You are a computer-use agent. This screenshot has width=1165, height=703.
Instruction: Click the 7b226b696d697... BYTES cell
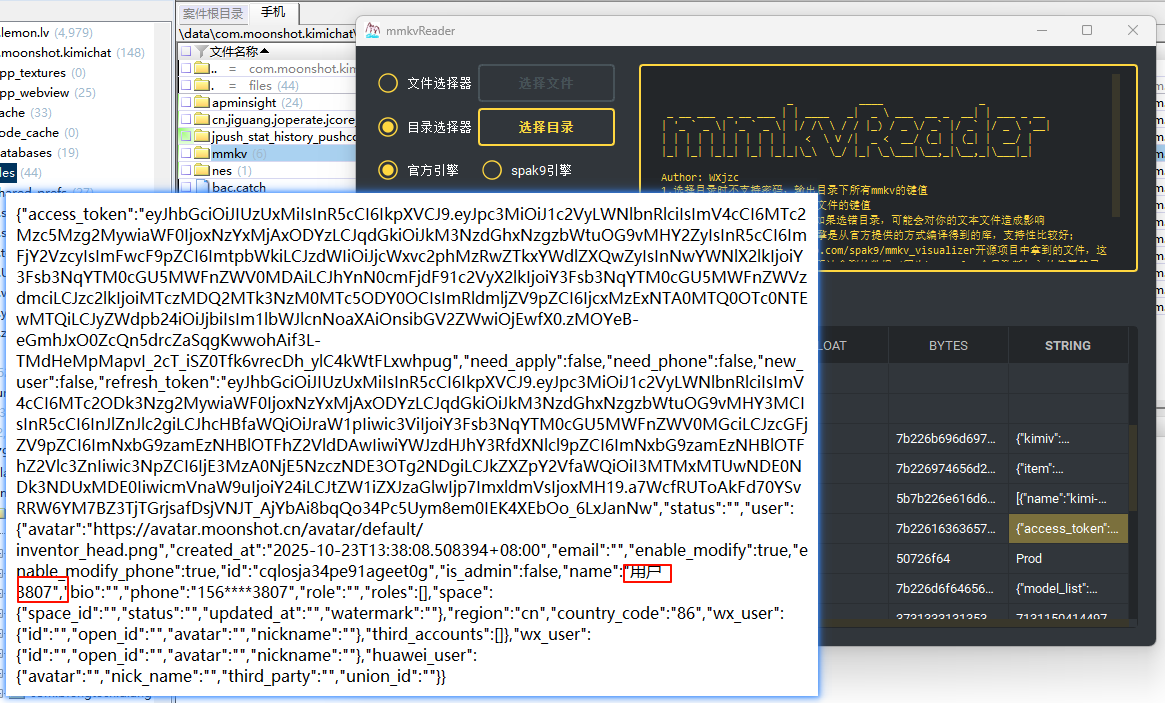(948, 438)
